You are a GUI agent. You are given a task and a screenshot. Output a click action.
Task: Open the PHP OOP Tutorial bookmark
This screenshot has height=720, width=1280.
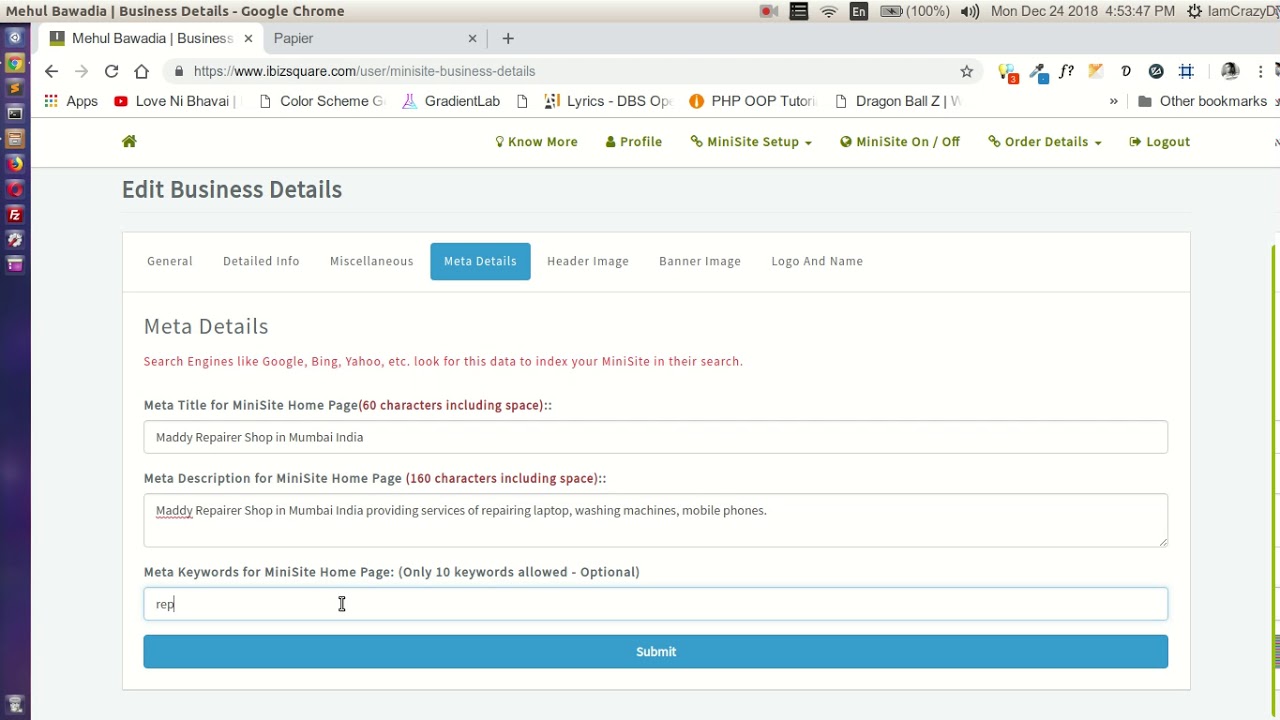point(753,101)
